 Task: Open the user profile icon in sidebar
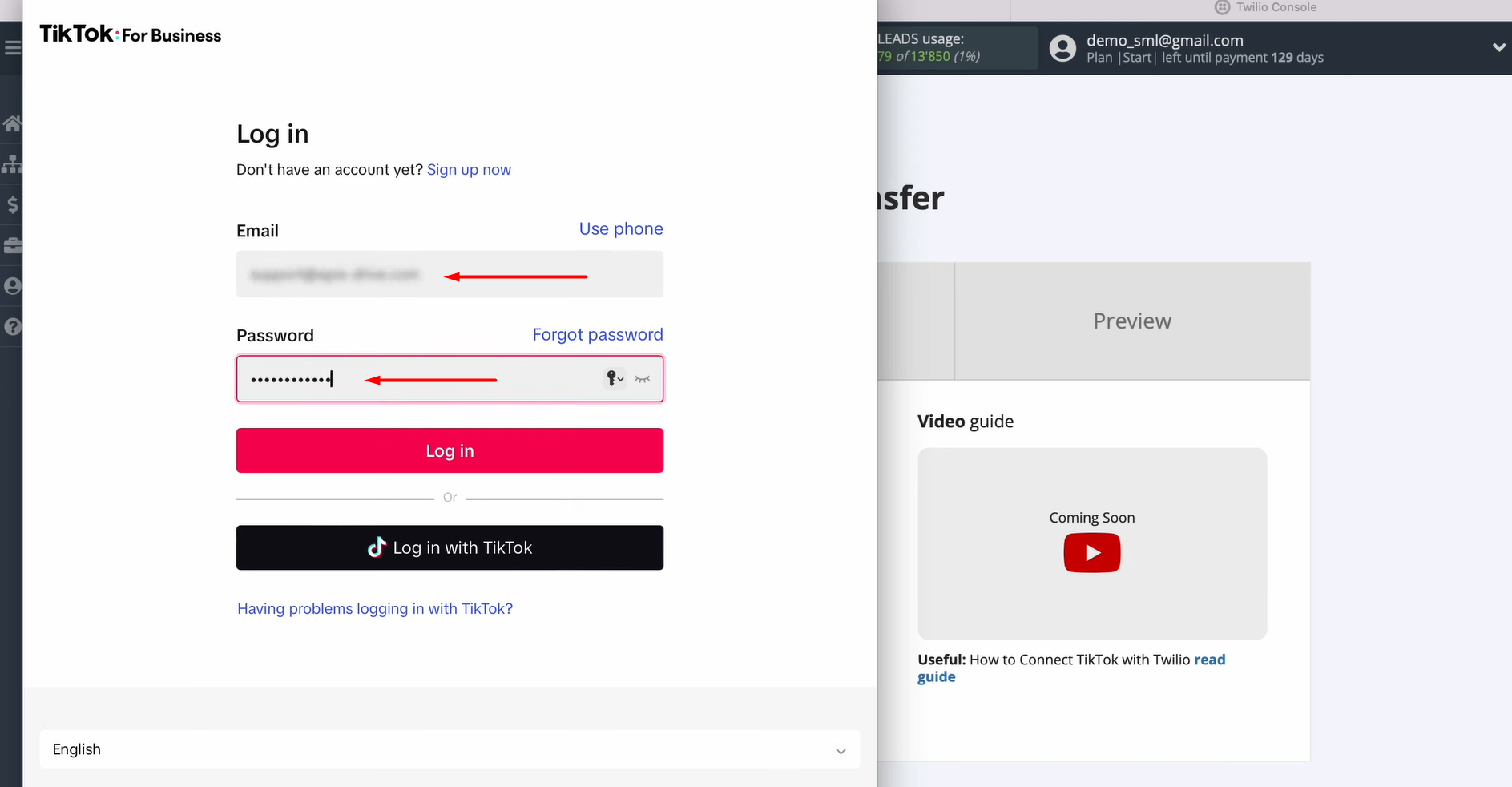tap(13, 286)
